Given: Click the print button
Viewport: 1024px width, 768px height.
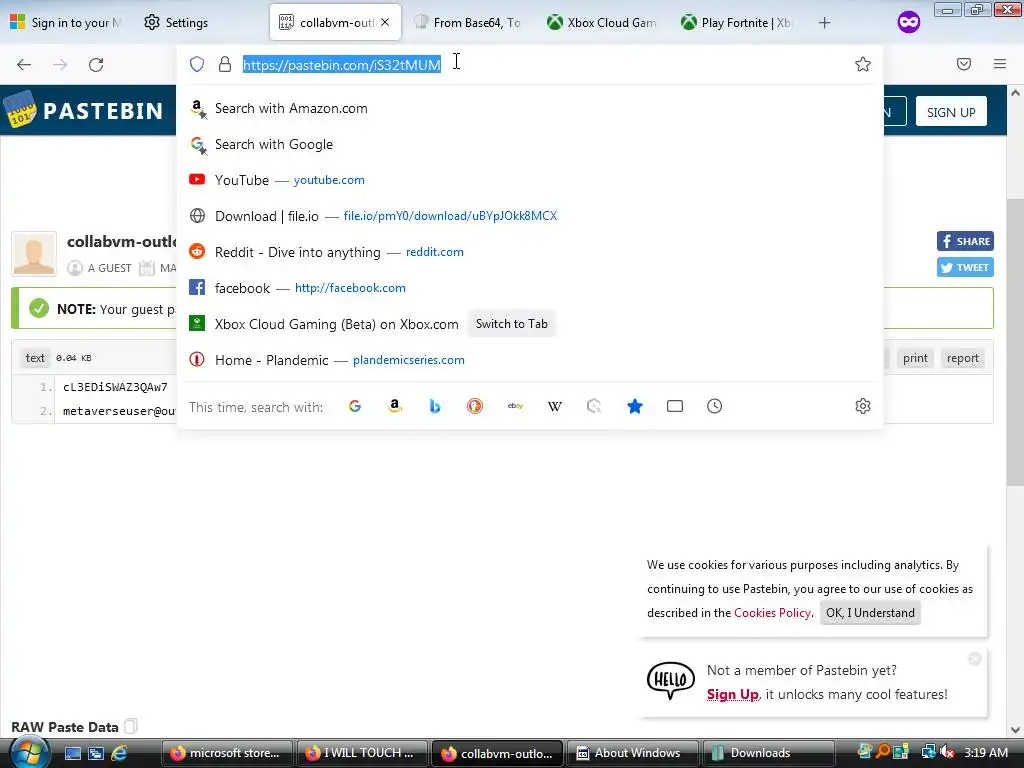Looking at the screenshot, I should (x=915, y=358).
